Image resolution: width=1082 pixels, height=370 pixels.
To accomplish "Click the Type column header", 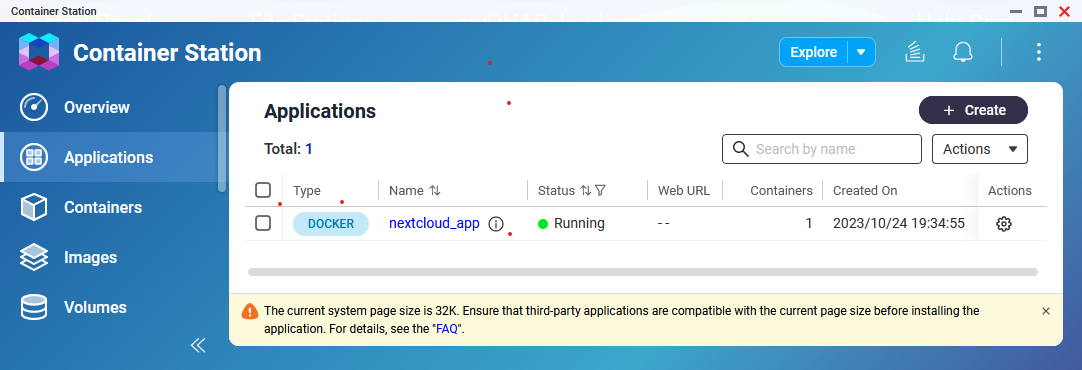I will pyautogui.click(x=307, y=191).
